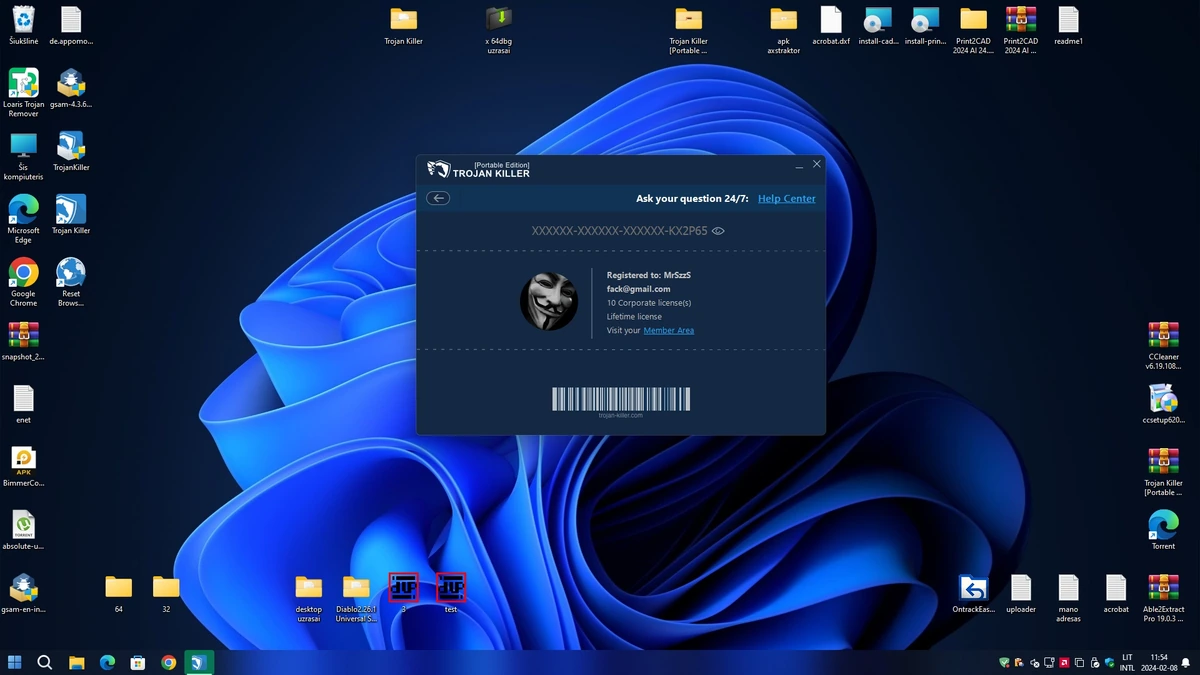
Task: Open the Help Center link
Action: pyautogui.click(x=786, y=198)
